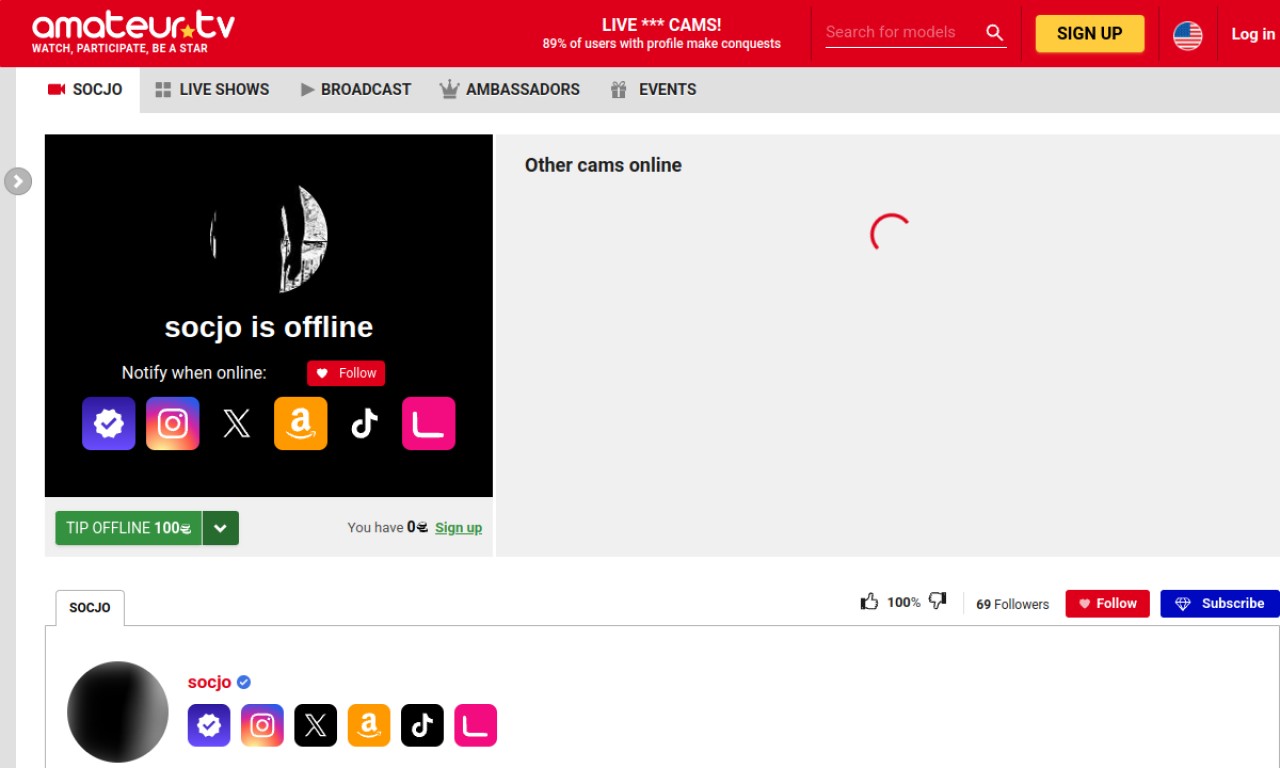Click the thumbs down icon
The image size is (1280, 768).
(937, 601)
